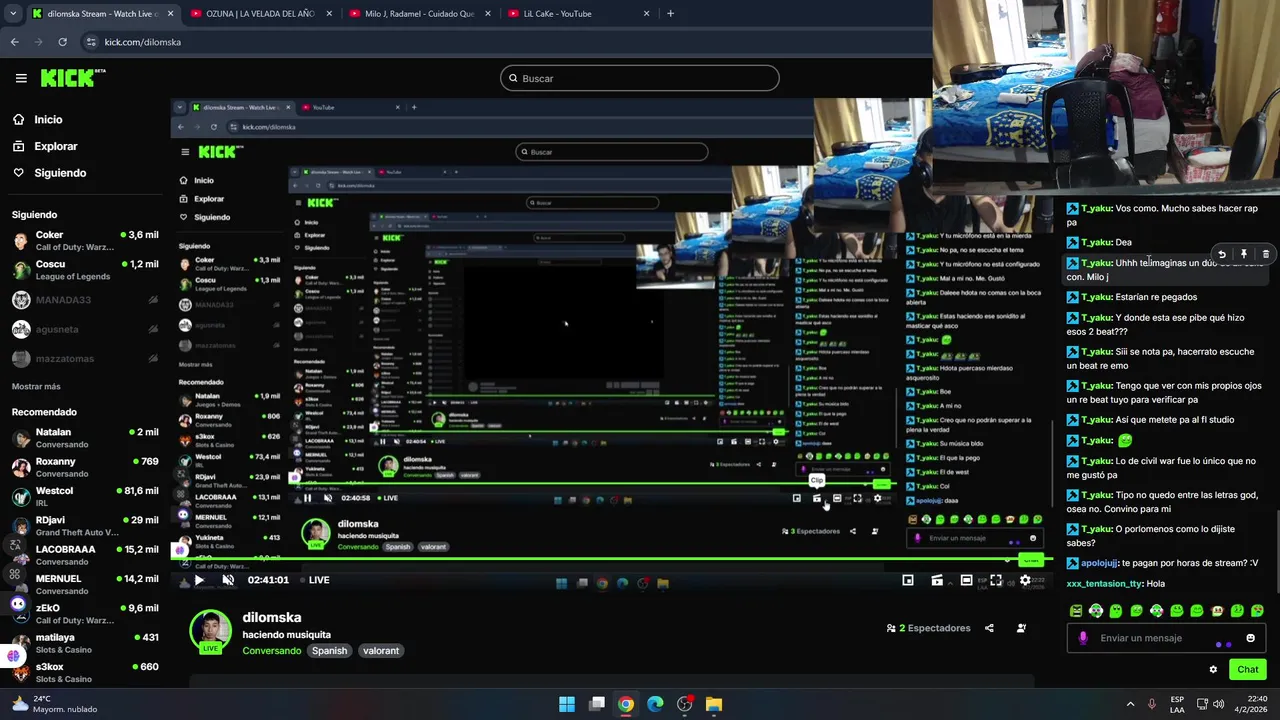Viewport: 1280px width, 720px height.
Task: Enter fullscreen on the stream player
Action: [996, 580]
